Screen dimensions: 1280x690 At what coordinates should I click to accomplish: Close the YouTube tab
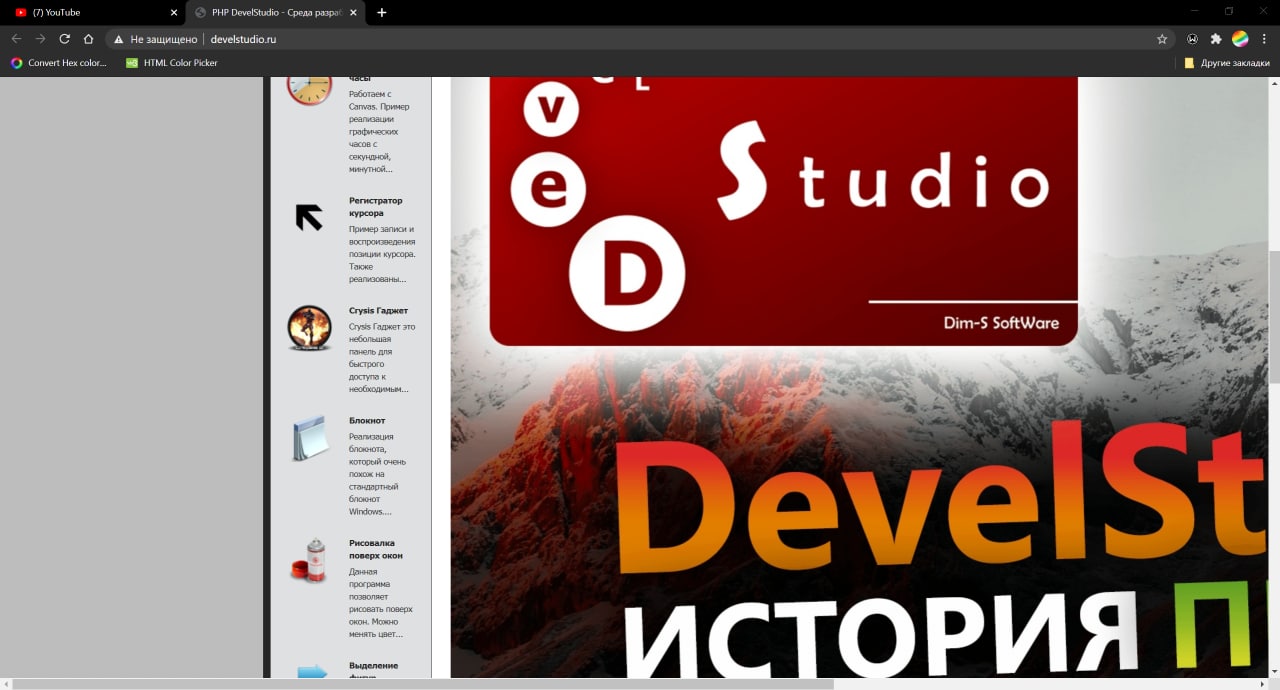173,13
